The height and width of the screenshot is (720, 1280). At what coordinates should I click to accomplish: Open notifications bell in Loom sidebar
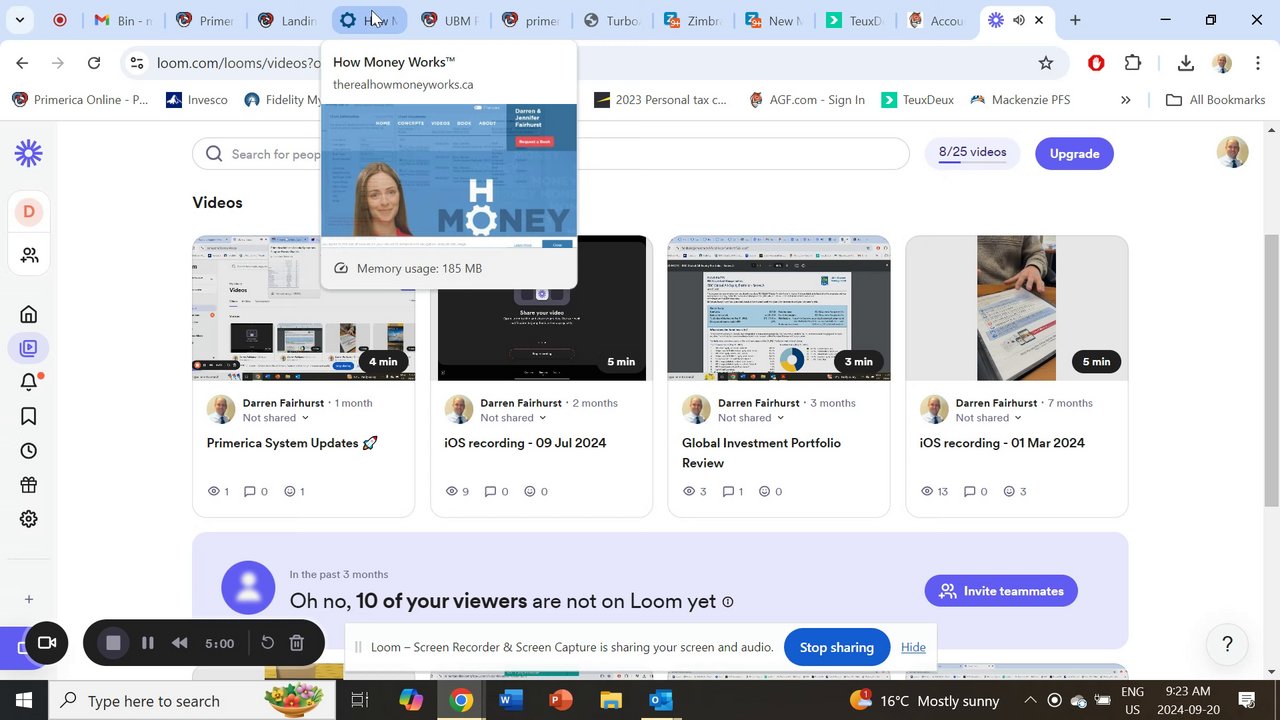coord(29,382)
